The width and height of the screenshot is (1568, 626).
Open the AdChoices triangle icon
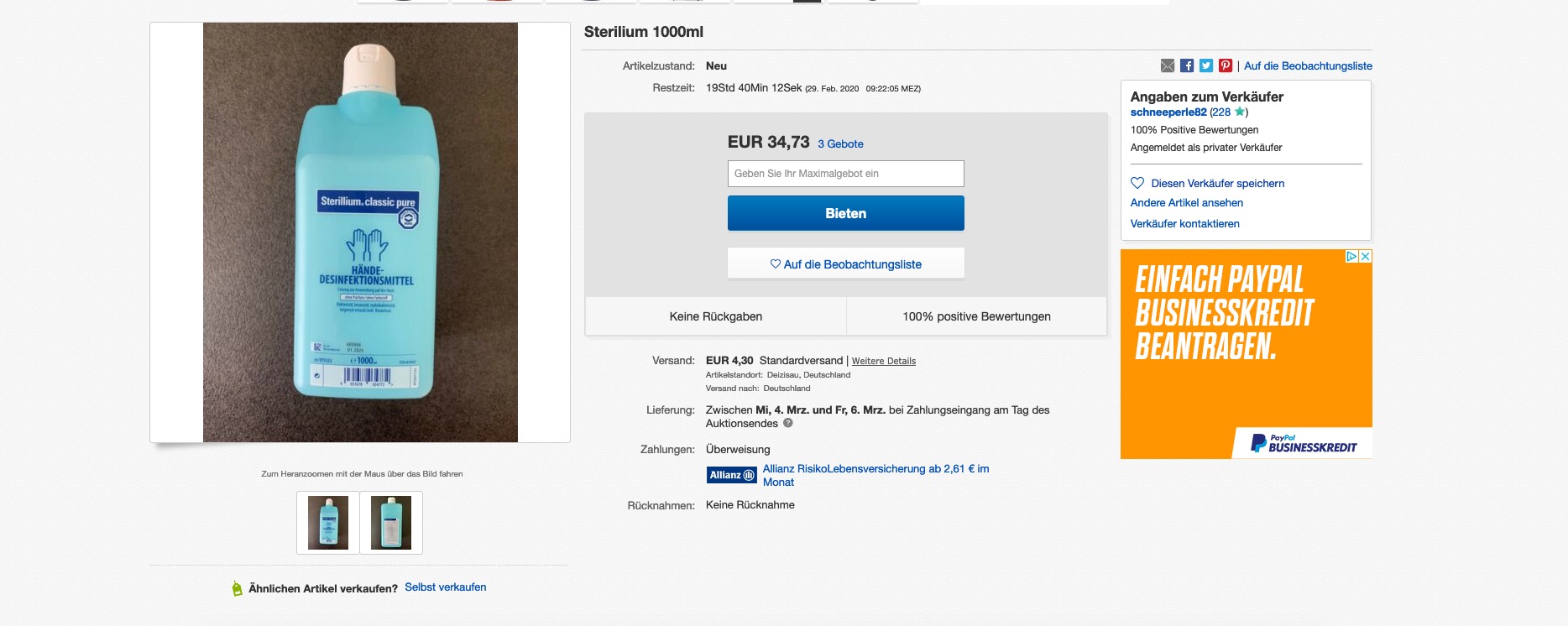(x=1351, y=257)
